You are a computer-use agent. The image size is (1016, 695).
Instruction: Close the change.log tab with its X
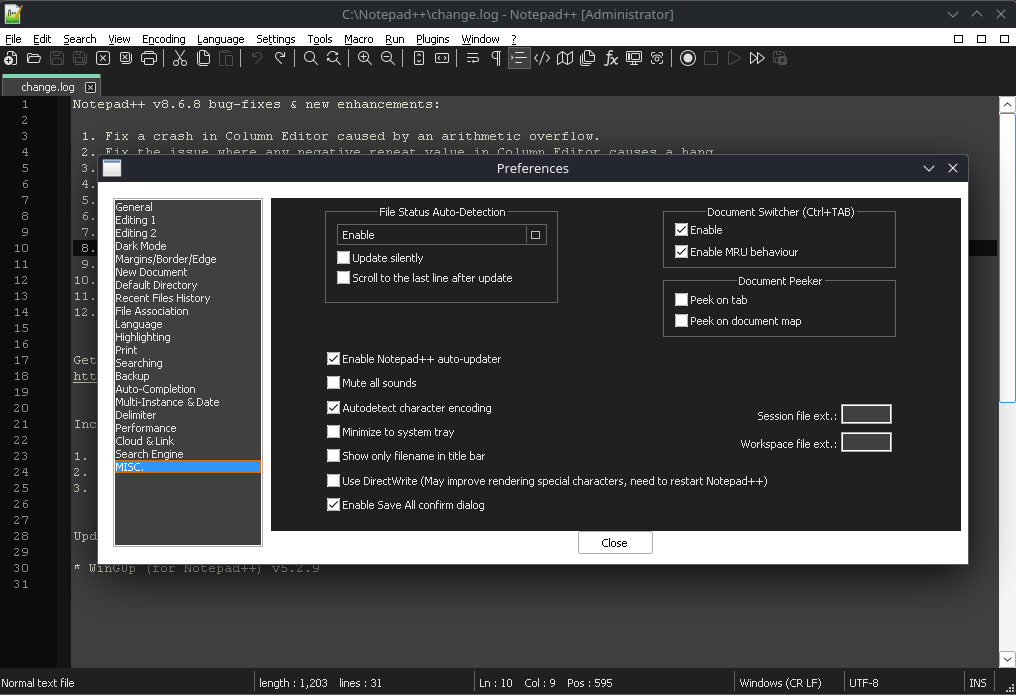(91, 87)
